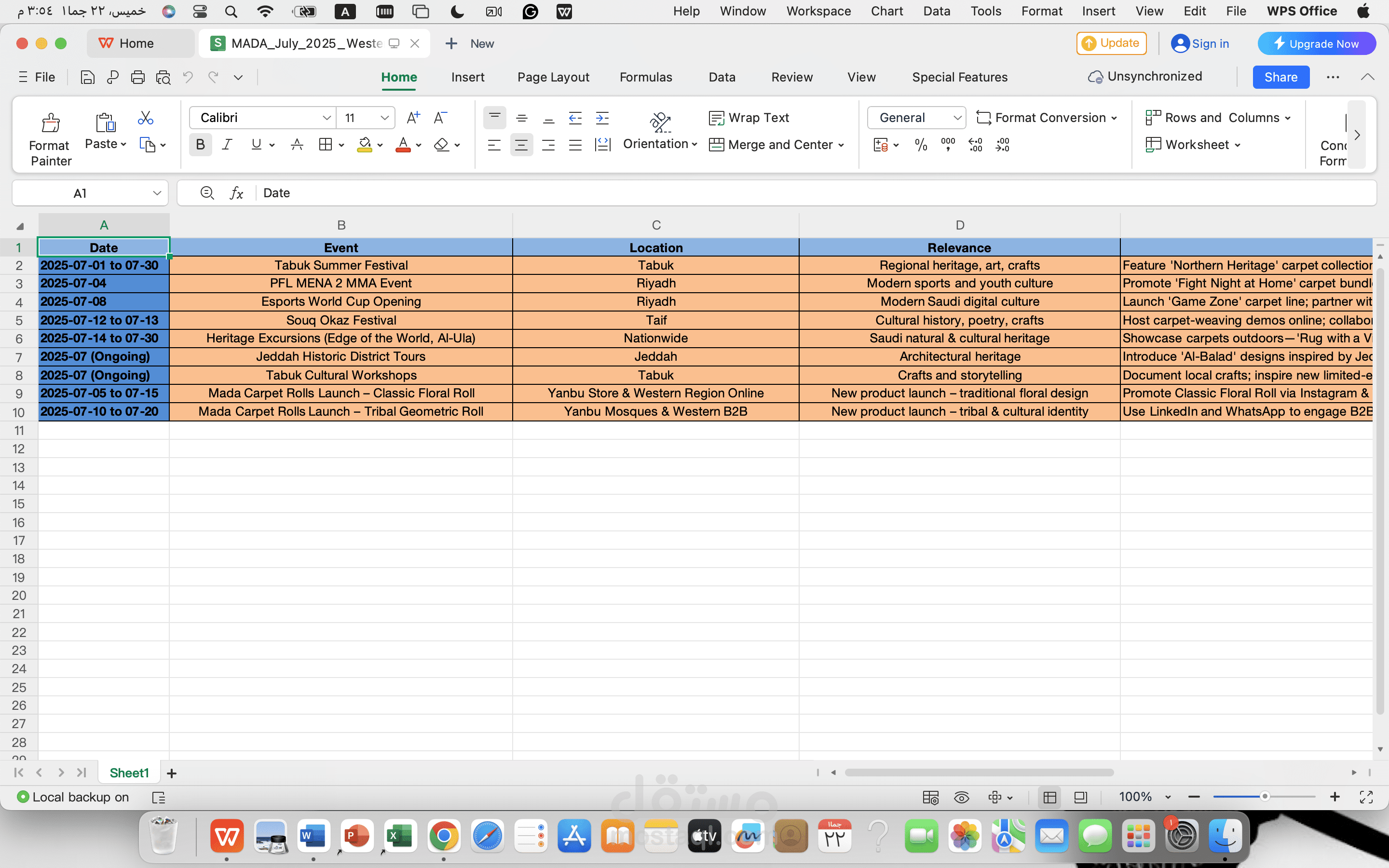Open the Special Features ribbon tab
Image resolution: width=1389 pixels, height=868 pixels.
click(960, 77)
